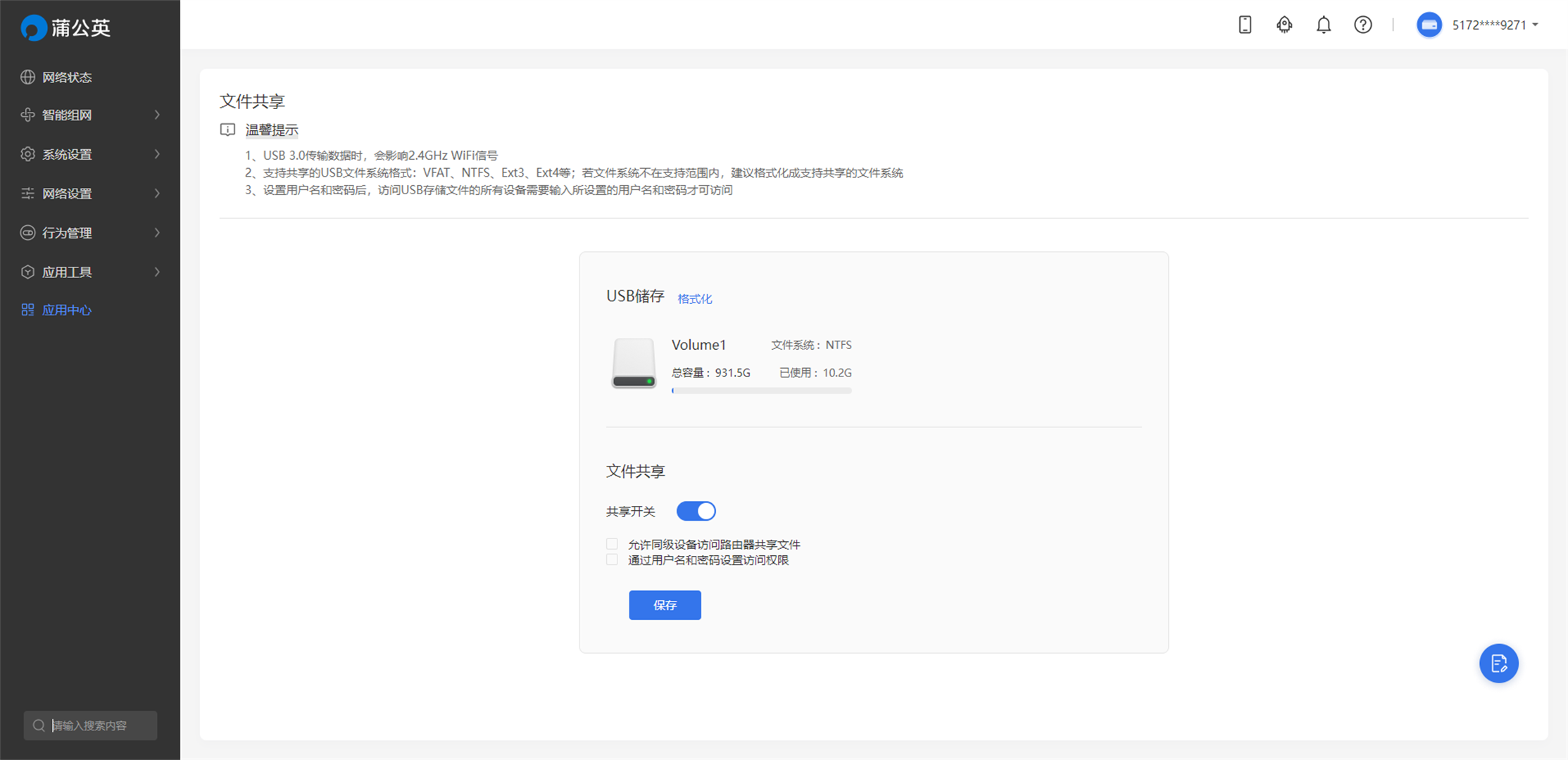Turn off the 共享开关 toggle
Screen dimensions: 1568x760
coord(696,511)
